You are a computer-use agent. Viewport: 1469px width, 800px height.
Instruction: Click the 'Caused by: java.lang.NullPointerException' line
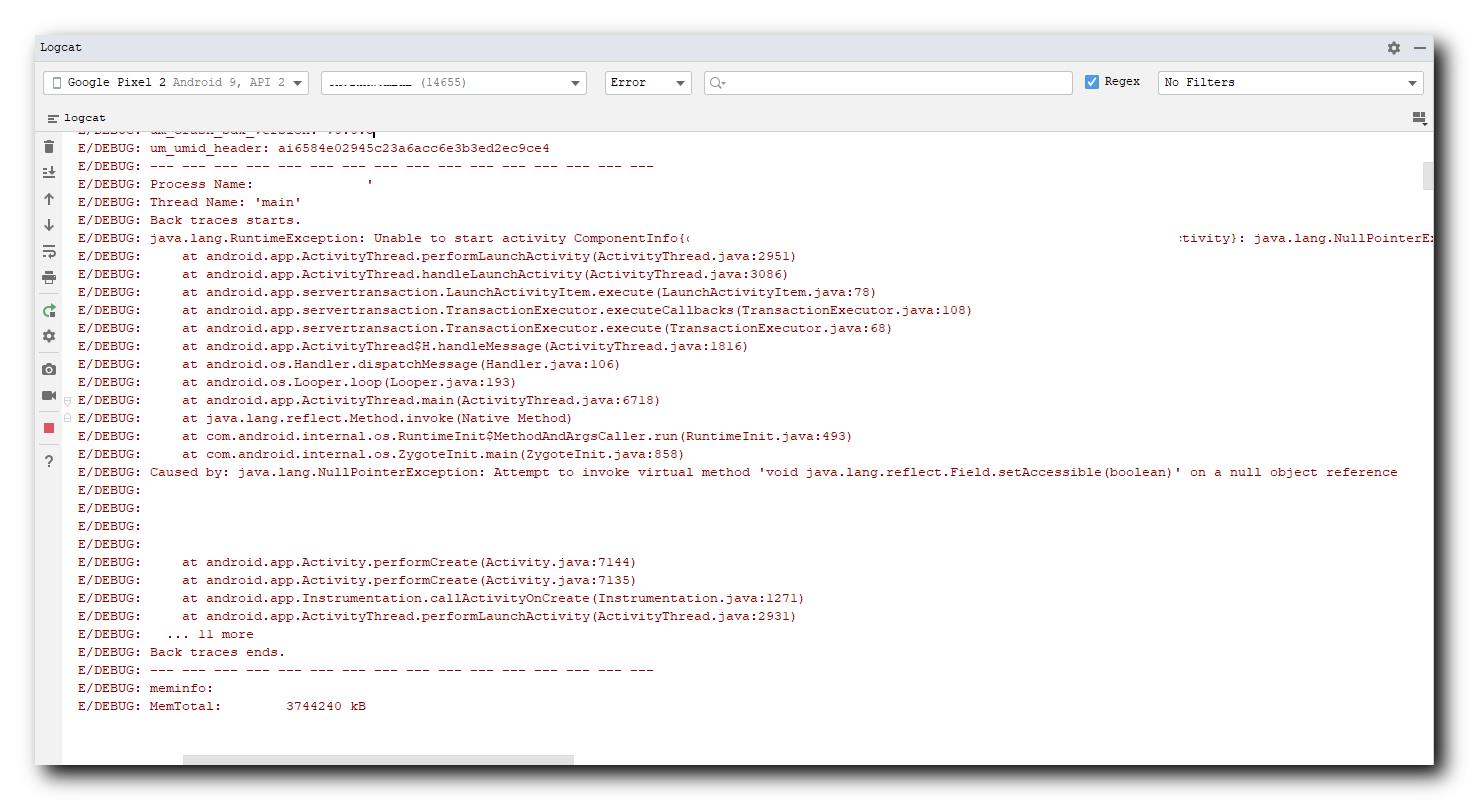pos(737,472)
